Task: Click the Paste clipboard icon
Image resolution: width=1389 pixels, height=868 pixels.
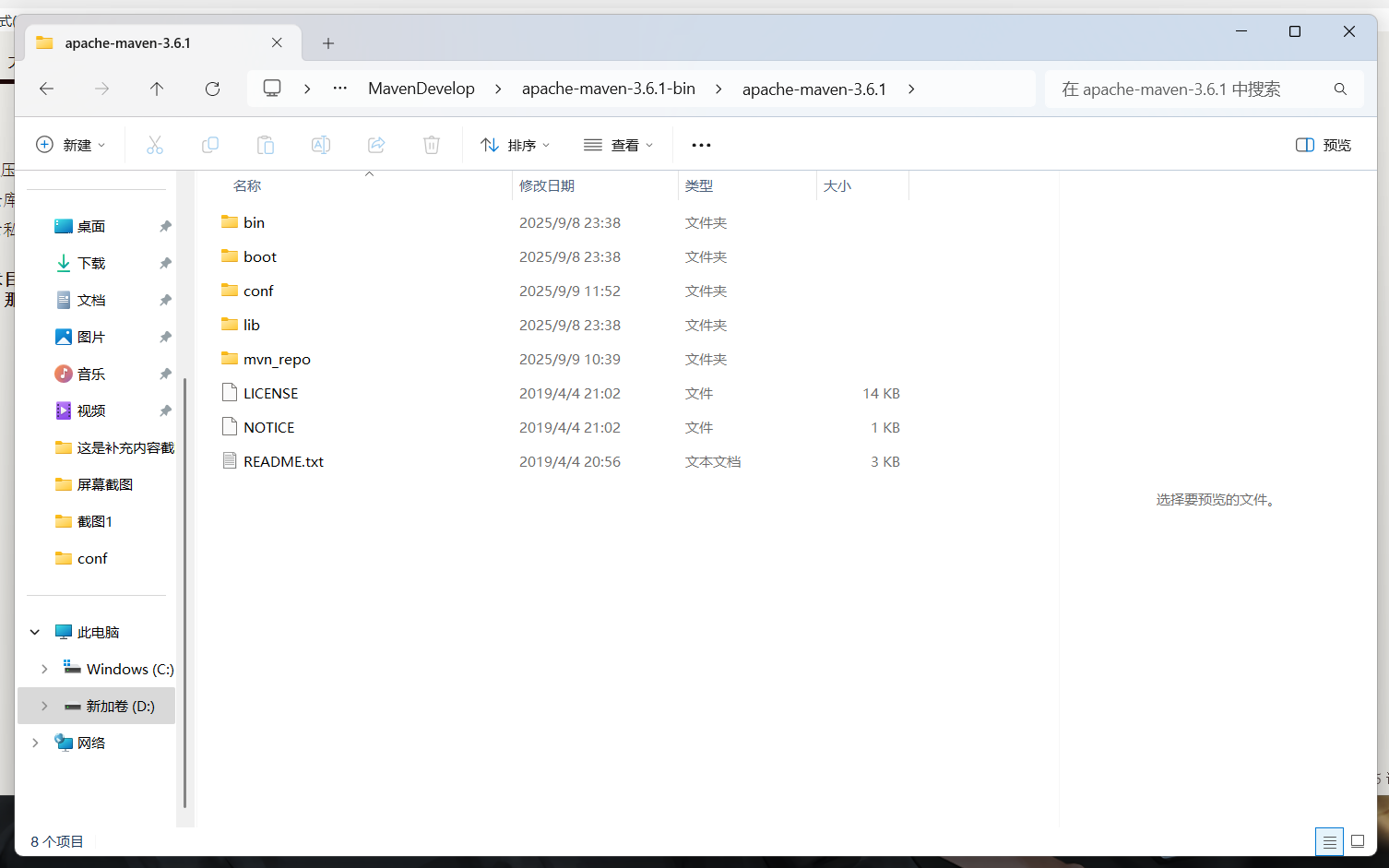Action: [x=266, y=145]
